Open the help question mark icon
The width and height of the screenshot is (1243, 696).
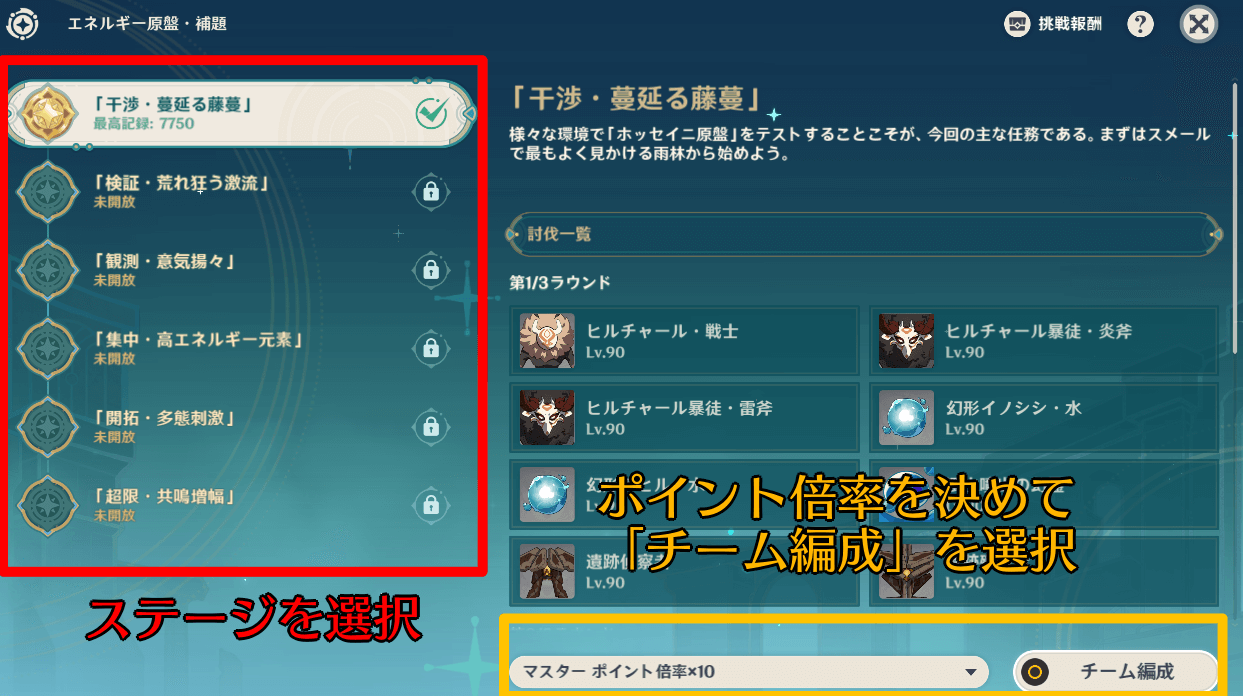click(x=1140, y=24)
